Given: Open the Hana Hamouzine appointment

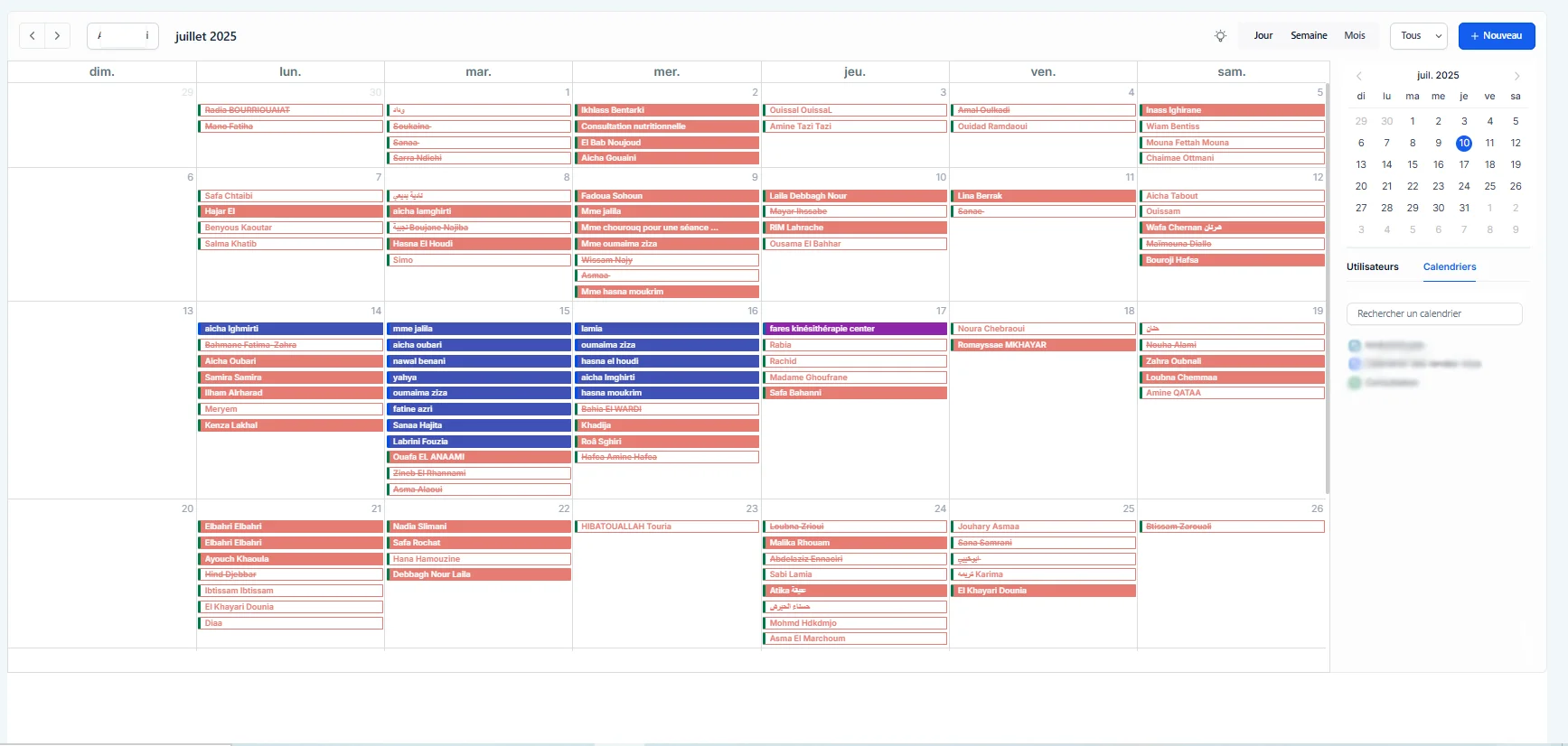Looking at the screenshot, I should coord(478,559).
